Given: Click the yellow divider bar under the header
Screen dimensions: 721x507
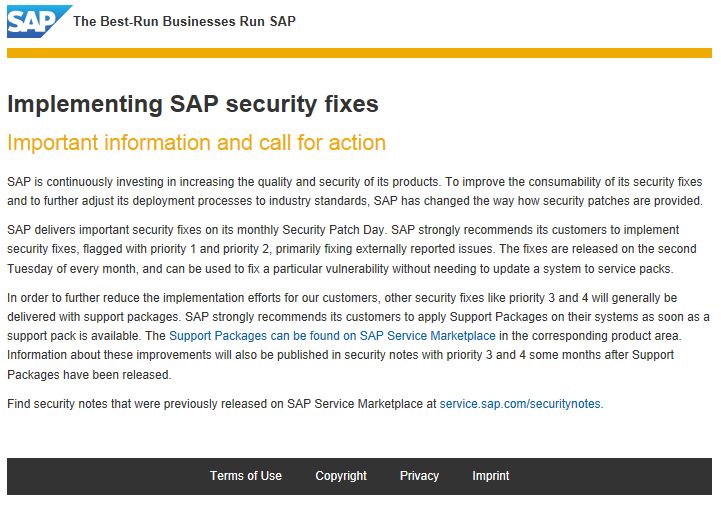Looking at the screenshot, I should [359, 53].
